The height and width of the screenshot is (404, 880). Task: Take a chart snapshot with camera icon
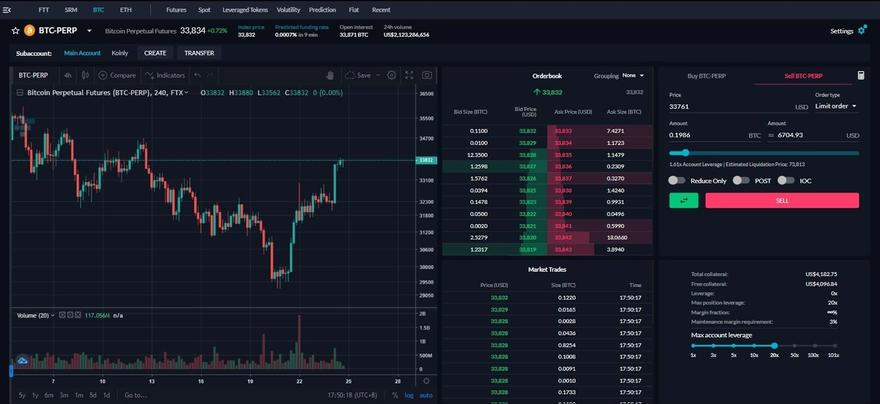pyautogui.click(x=427, y=75)
